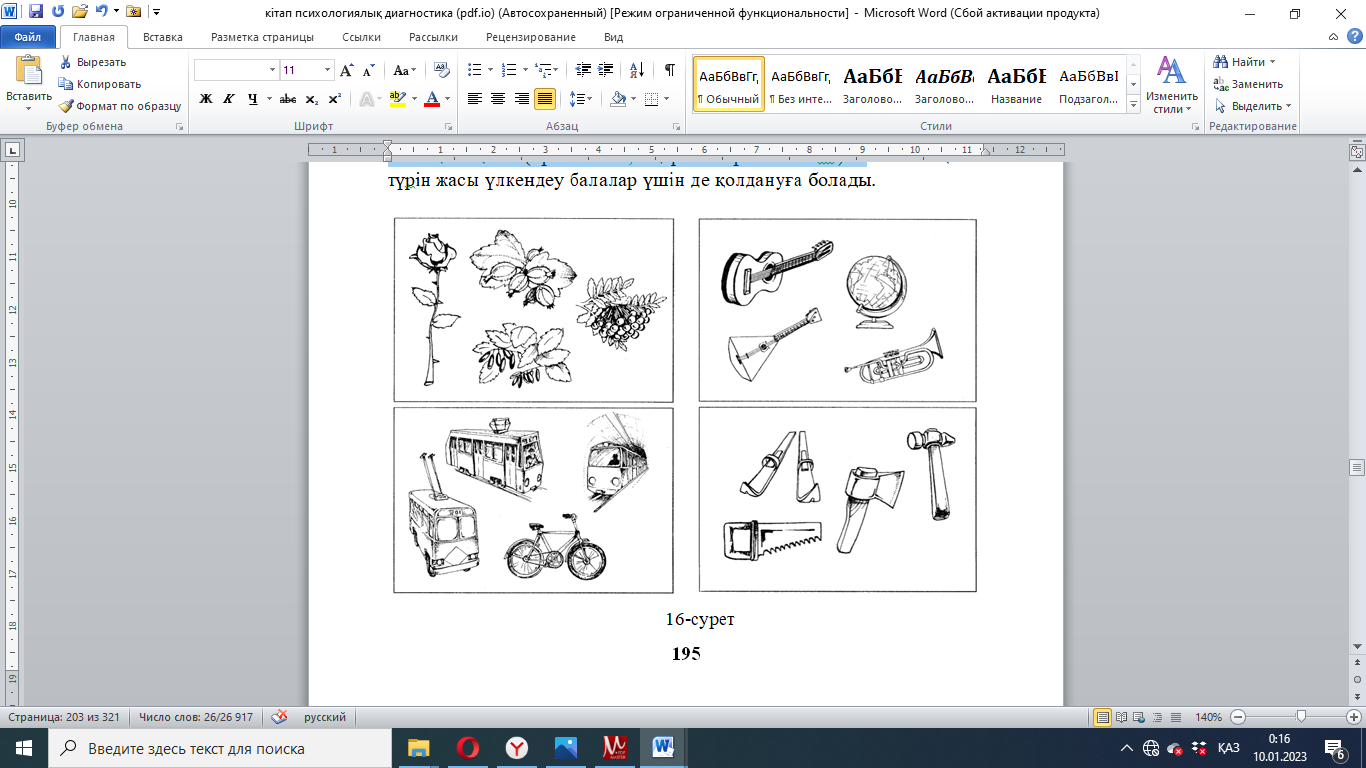This screenshot has width=1366, height=768.
Task: Toggle show paragraph marks ¶
Action: [669, 70]
